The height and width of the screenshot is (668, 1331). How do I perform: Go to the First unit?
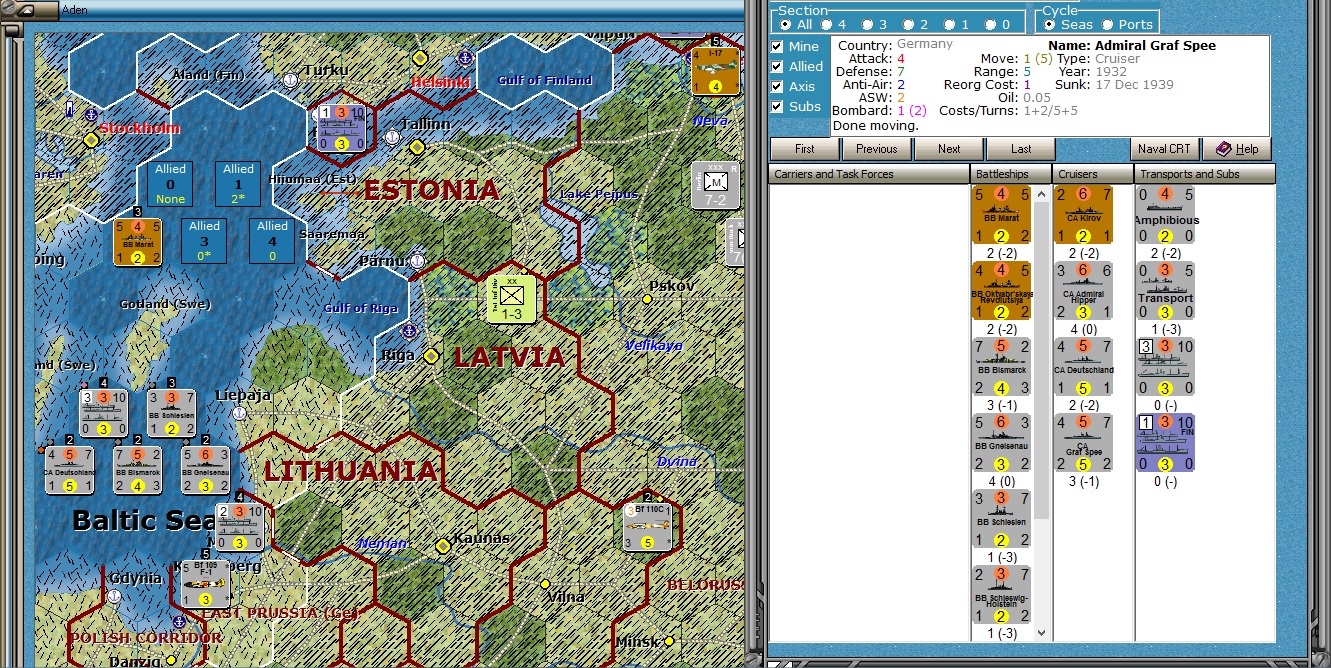tap(805, 149)
